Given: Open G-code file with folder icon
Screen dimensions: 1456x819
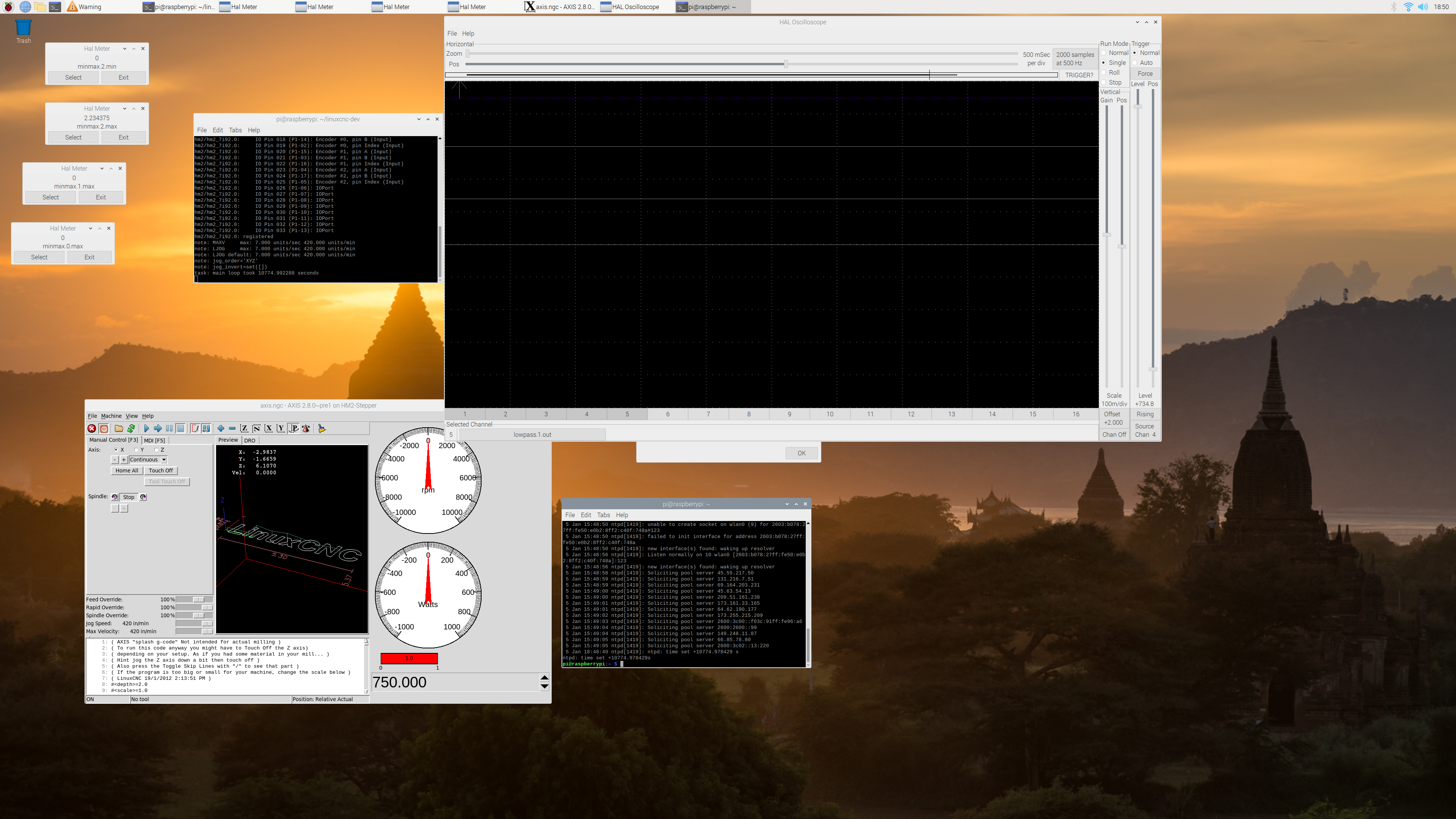Looking at the screenshot, I should 119,428.
